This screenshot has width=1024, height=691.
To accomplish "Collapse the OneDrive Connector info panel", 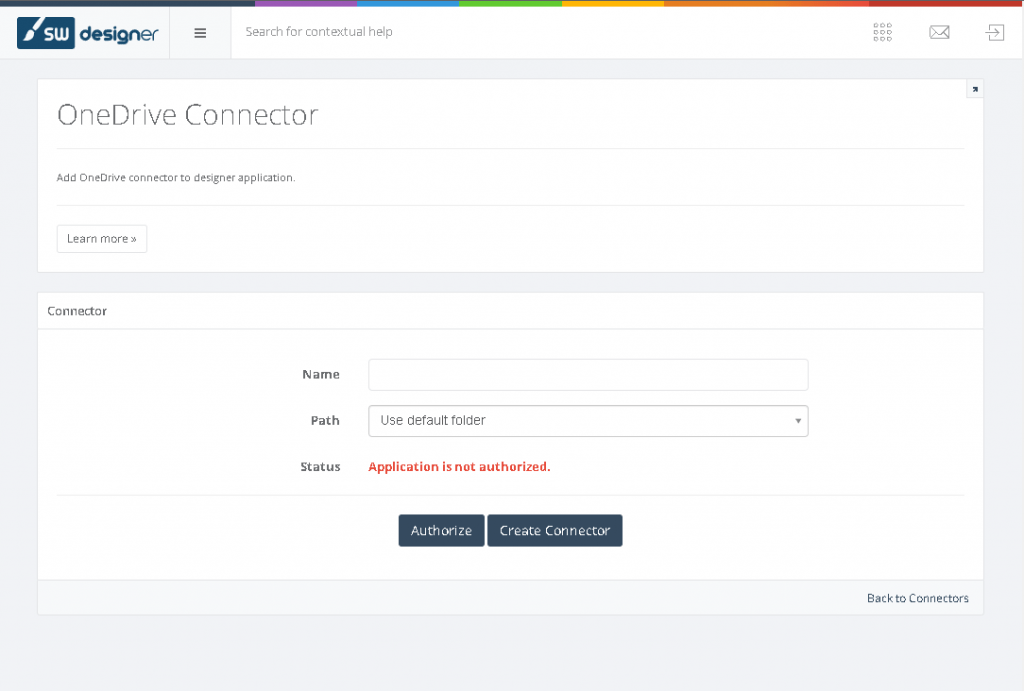I will (975, 89).
